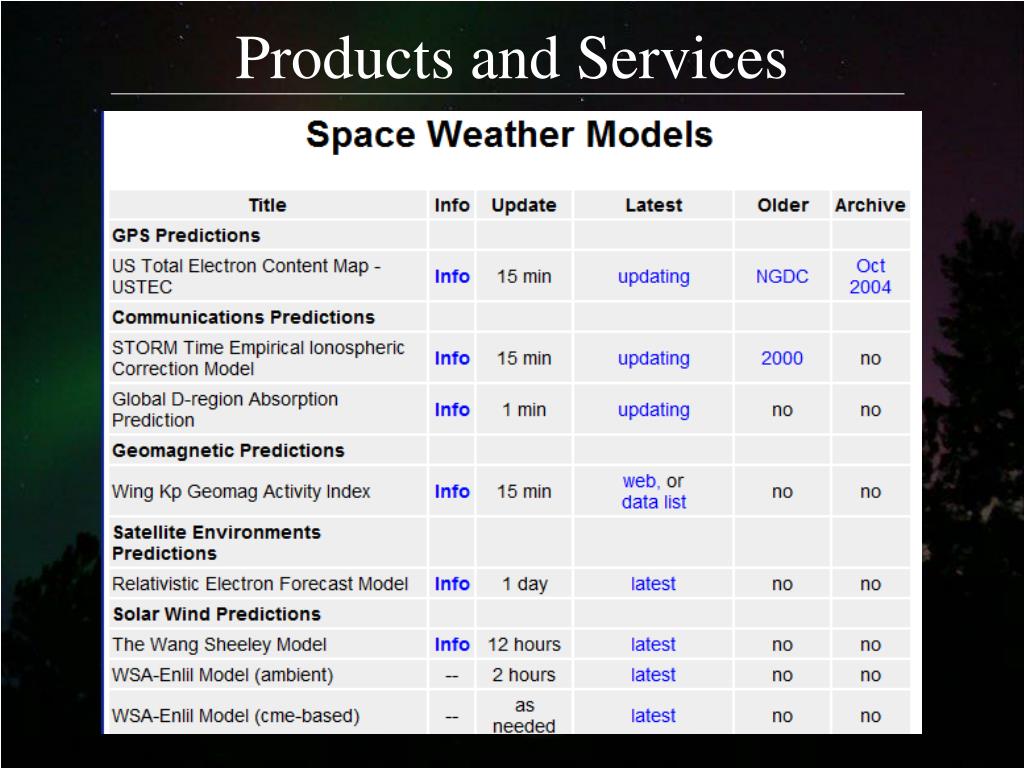Click the Title column header
This screenshot has width=1024, height=768.
pyautogui.click(x=267, y=205)
